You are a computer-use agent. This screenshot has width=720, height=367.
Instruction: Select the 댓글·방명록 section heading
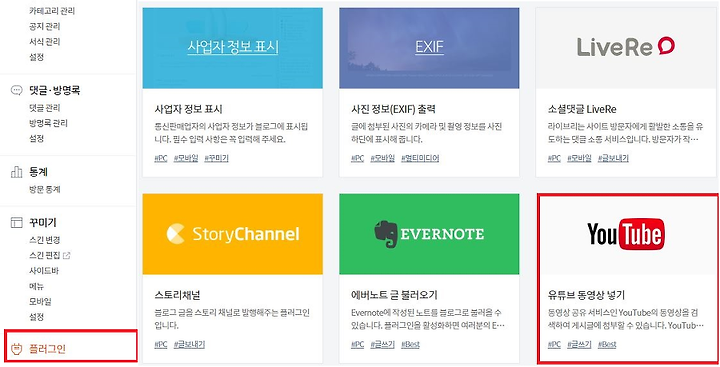pos(54,90)
